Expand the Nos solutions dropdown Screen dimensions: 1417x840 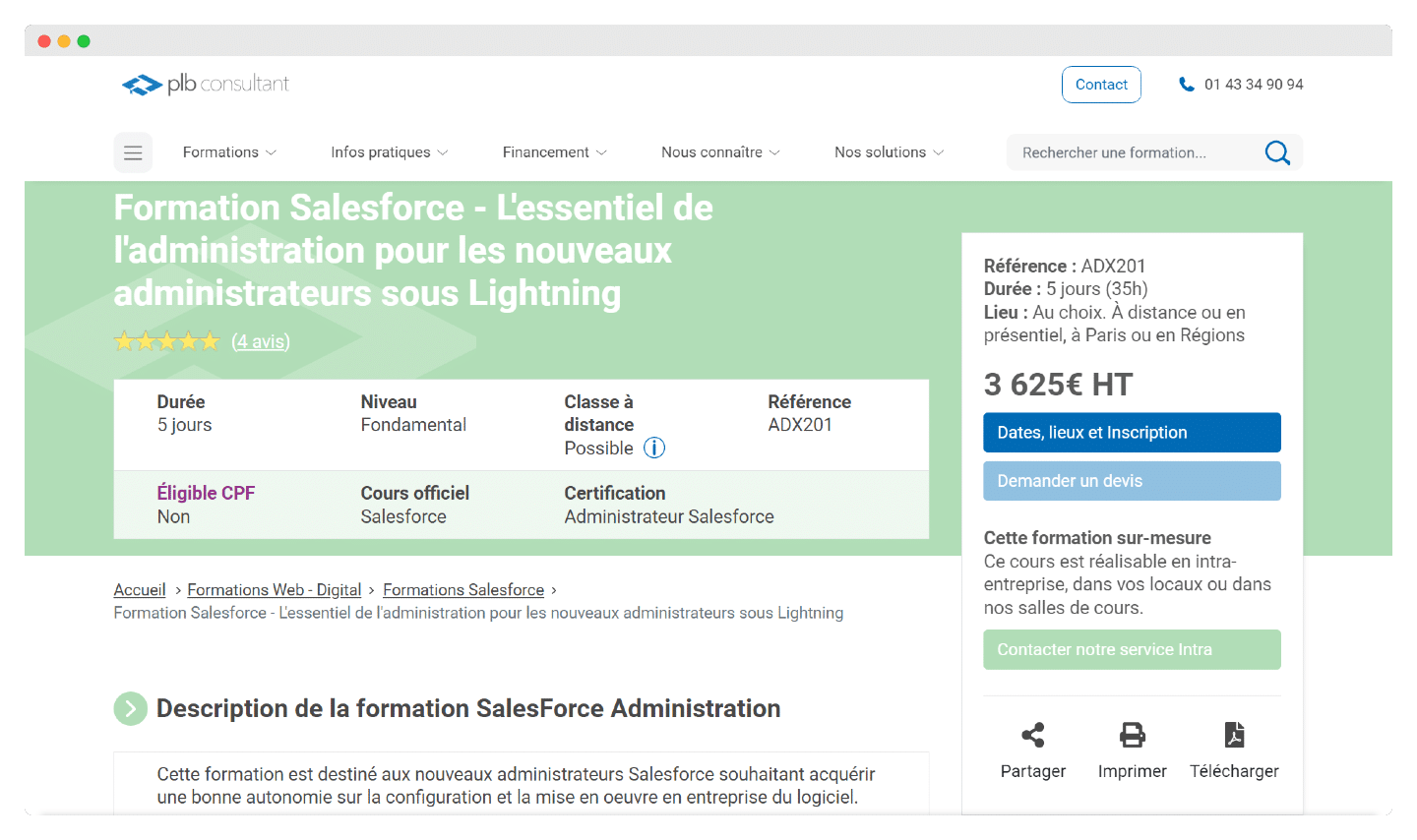point(889,152)
